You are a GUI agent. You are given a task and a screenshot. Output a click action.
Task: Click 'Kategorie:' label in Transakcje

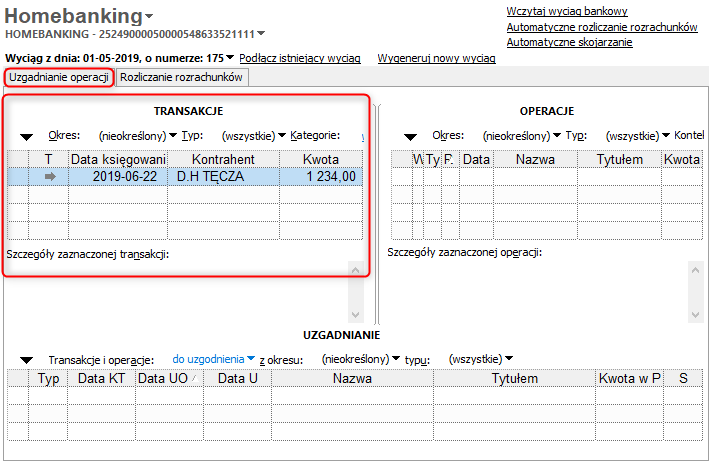315,135
